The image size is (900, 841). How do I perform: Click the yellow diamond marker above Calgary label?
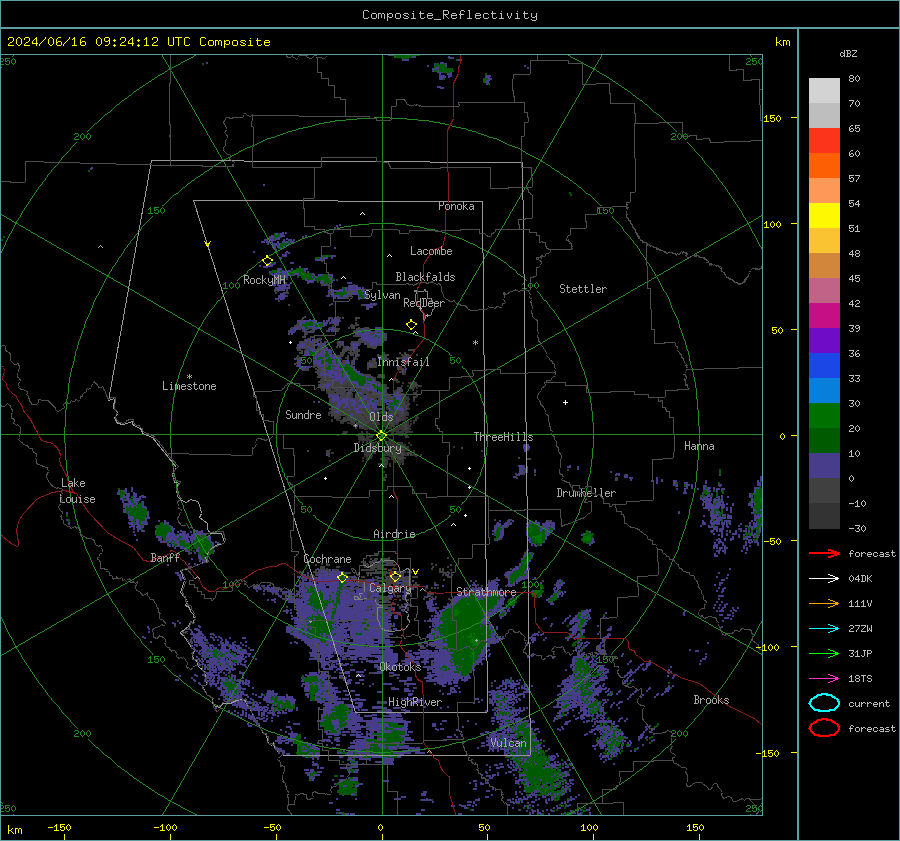click(x=395, y=576)
